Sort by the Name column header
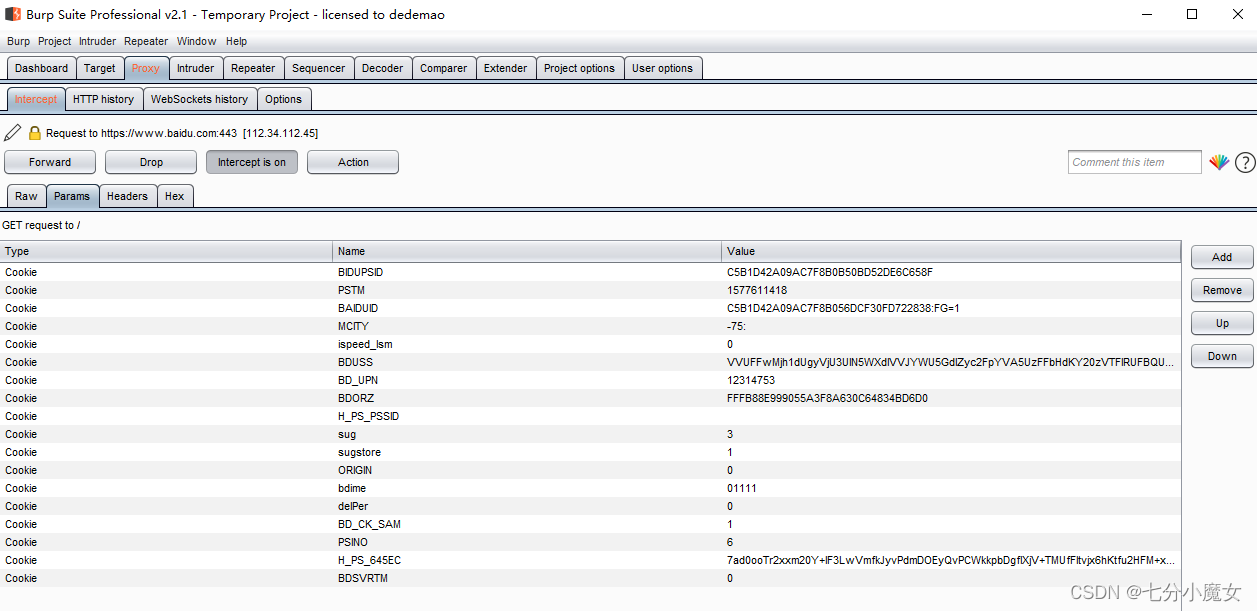 [527, 251]
